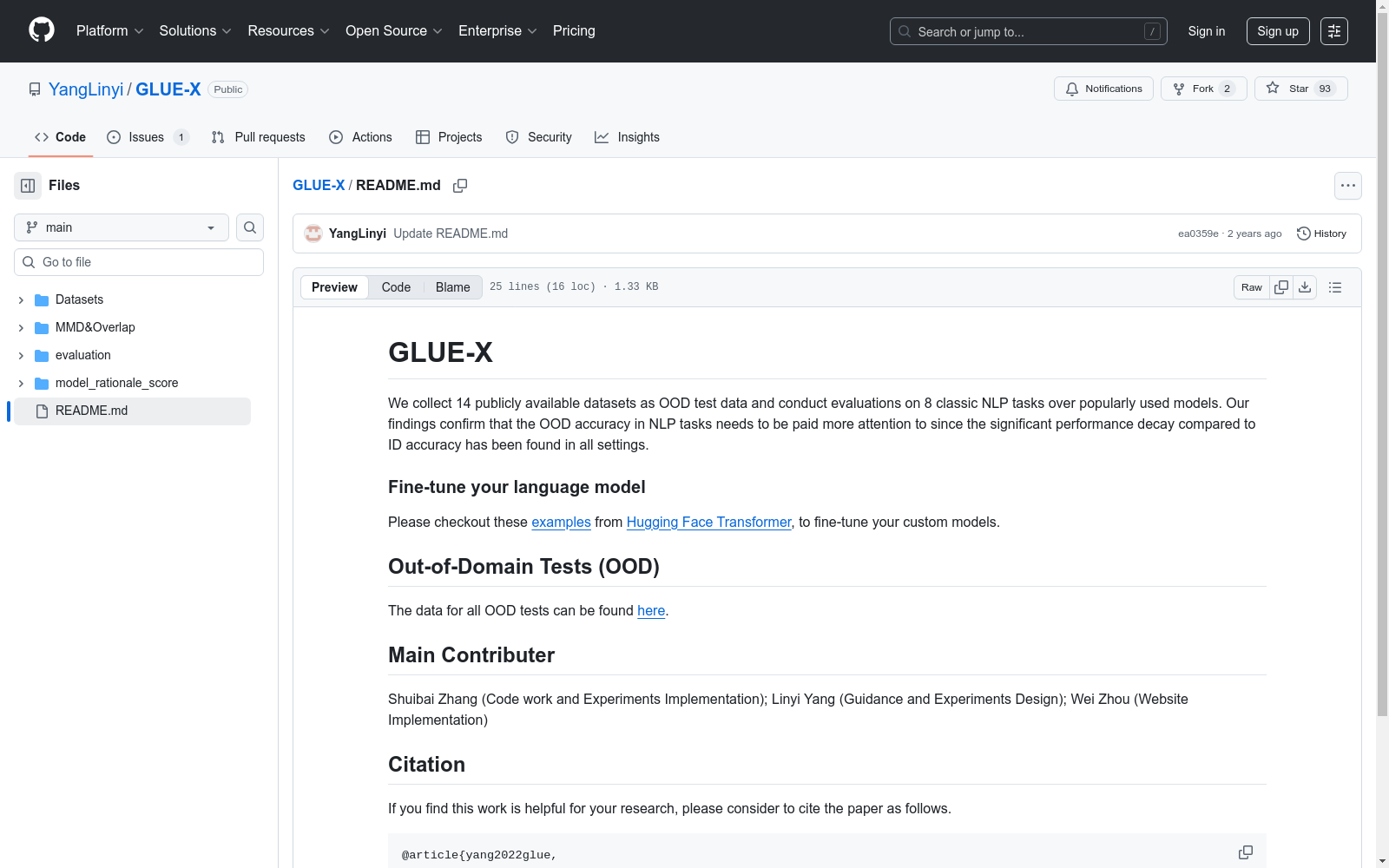Open the Actions tab

[x=360, y=137]
